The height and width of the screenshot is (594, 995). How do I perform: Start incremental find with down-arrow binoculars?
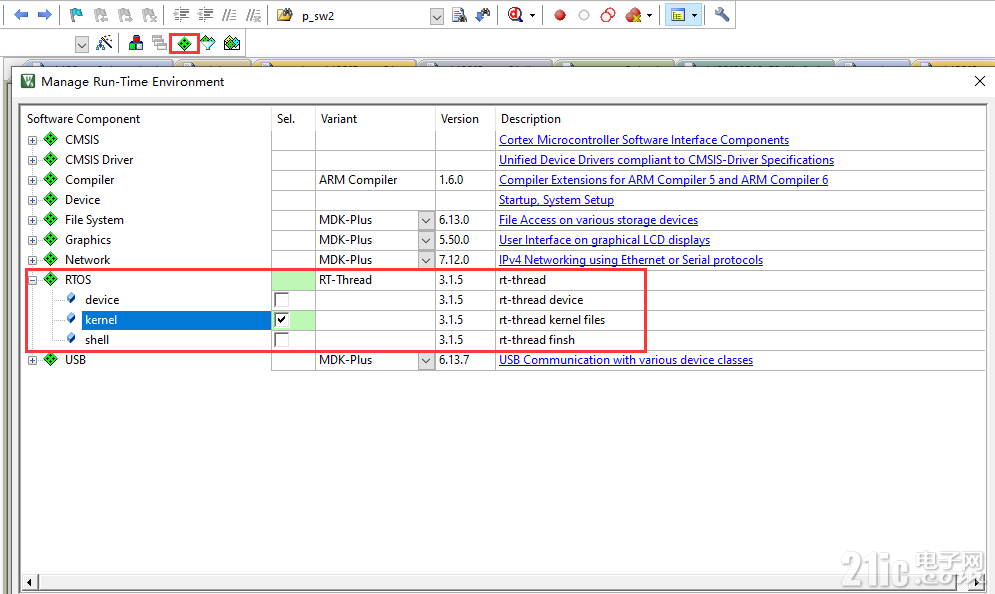(x=483, y=15)
